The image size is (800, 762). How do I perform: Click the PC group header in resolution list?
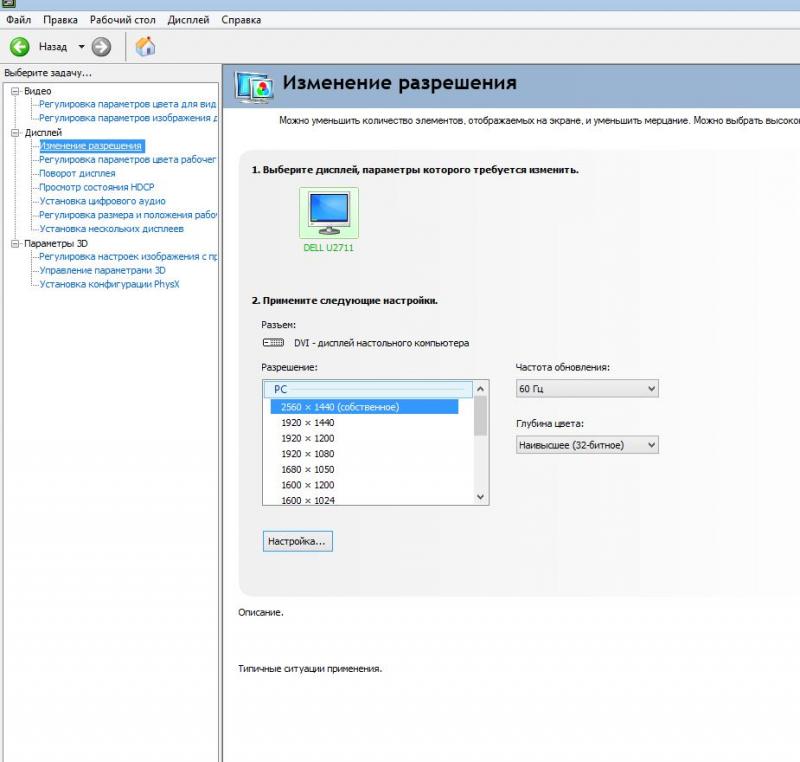[368, 390]
